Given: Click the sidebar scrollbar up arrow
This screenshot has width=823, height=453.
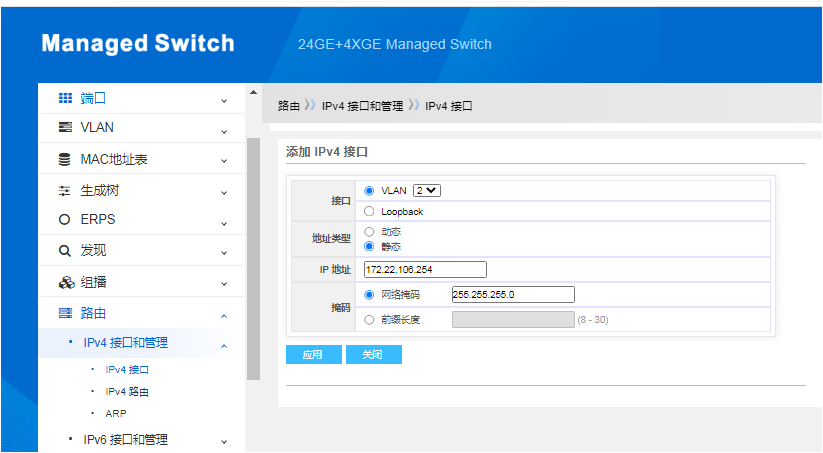Looking at the screenshot, I should pos(254,92).
